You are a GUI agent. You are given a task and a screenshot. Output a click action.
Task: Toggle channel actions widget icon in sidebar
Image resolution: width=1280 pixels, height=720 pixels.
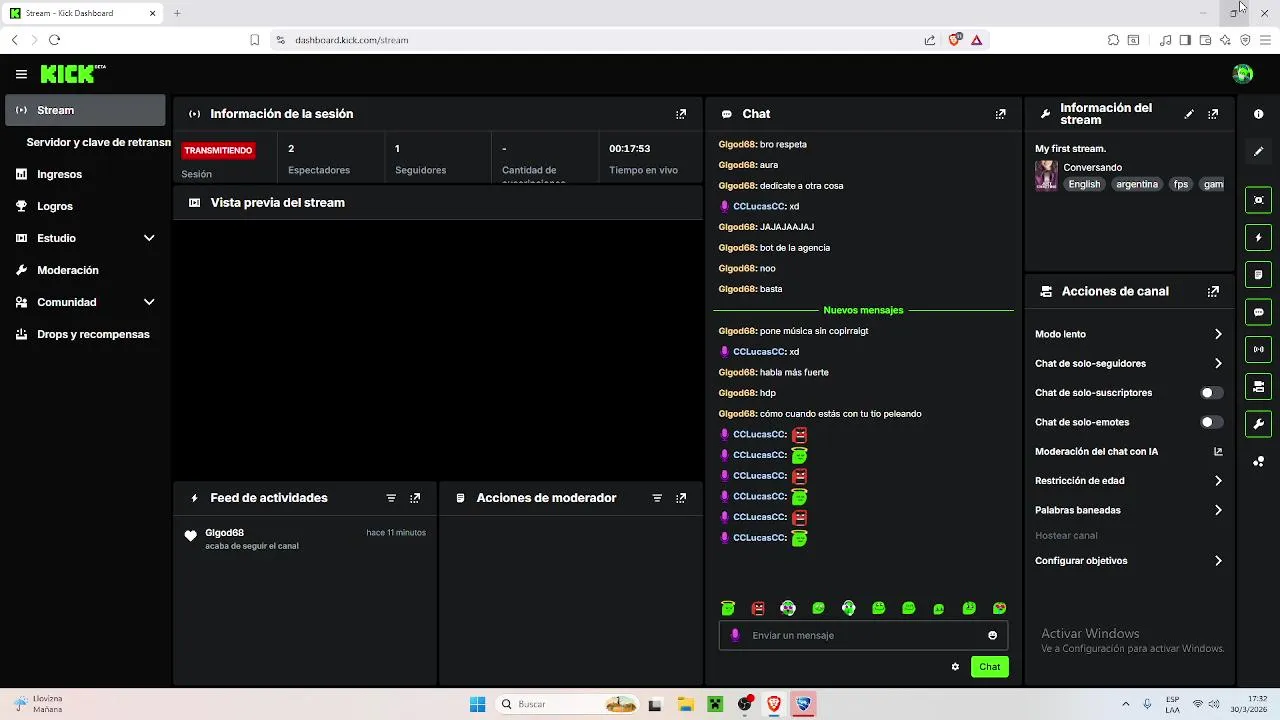tap(1258, 386)
